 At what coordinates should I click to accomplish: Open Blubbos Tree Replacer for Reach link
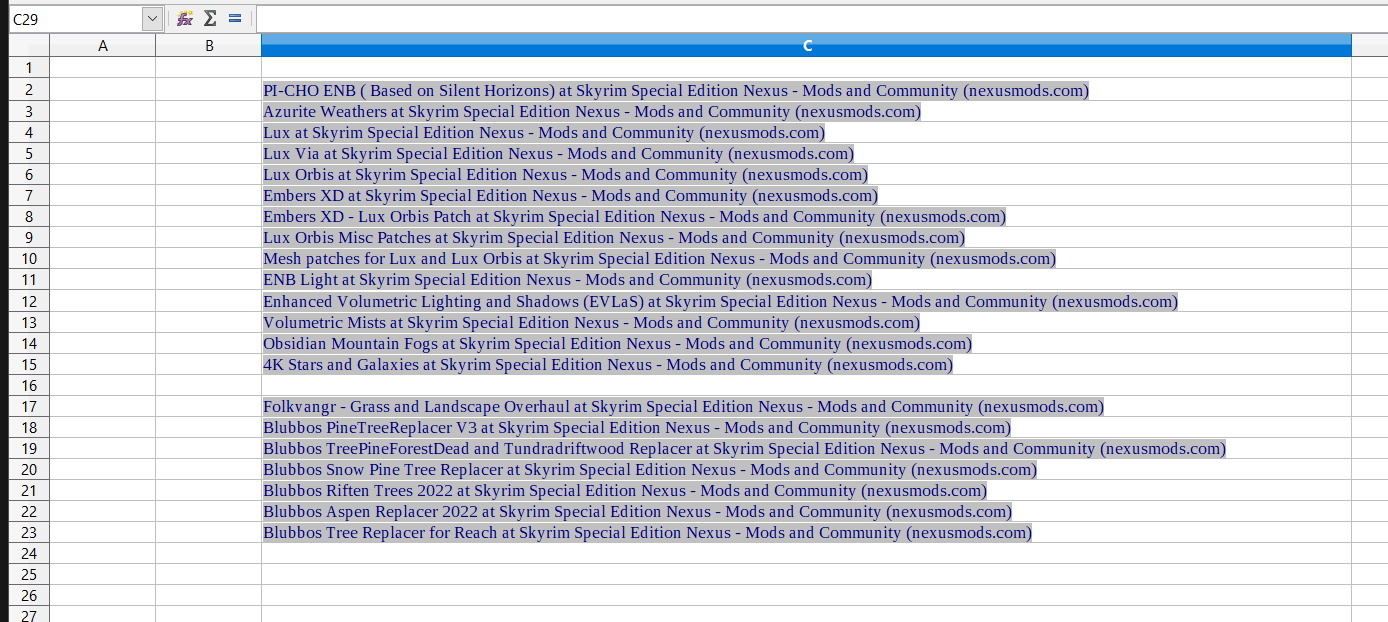(647, 532)
